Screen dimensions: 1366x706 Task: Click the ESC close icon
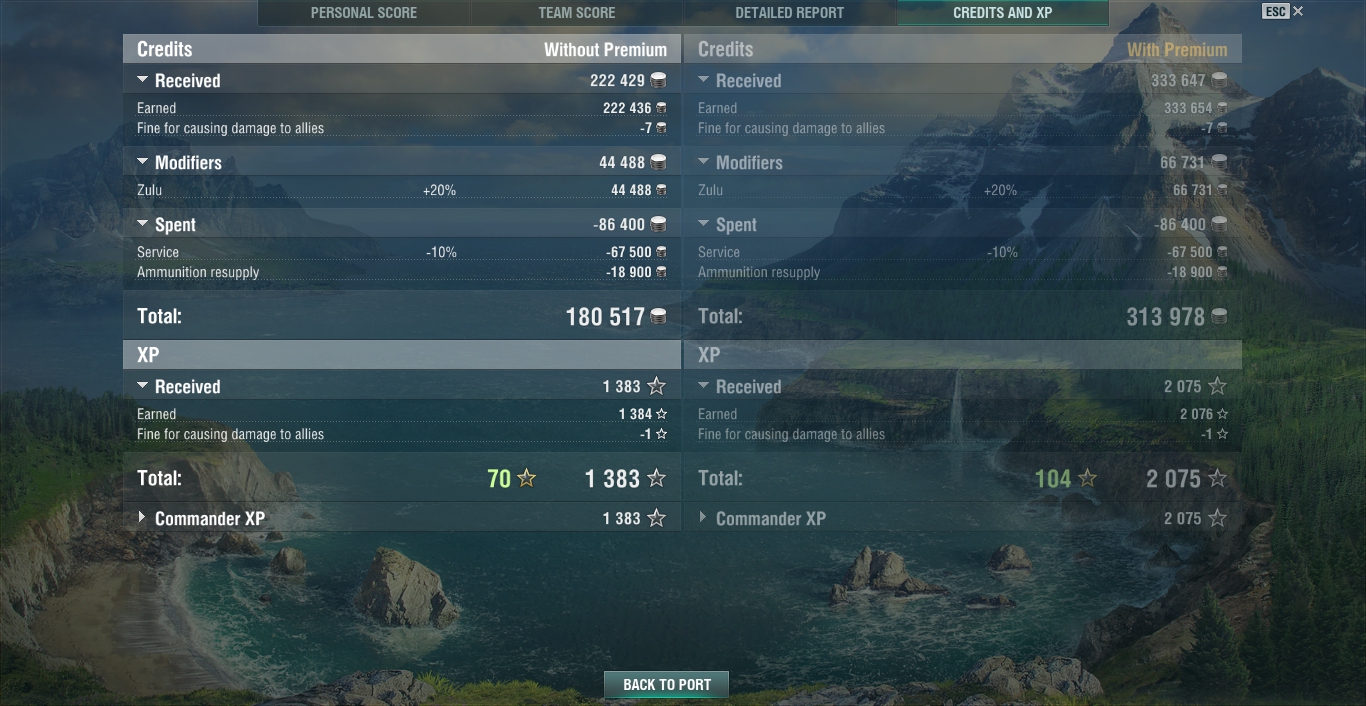(1298, 11)
